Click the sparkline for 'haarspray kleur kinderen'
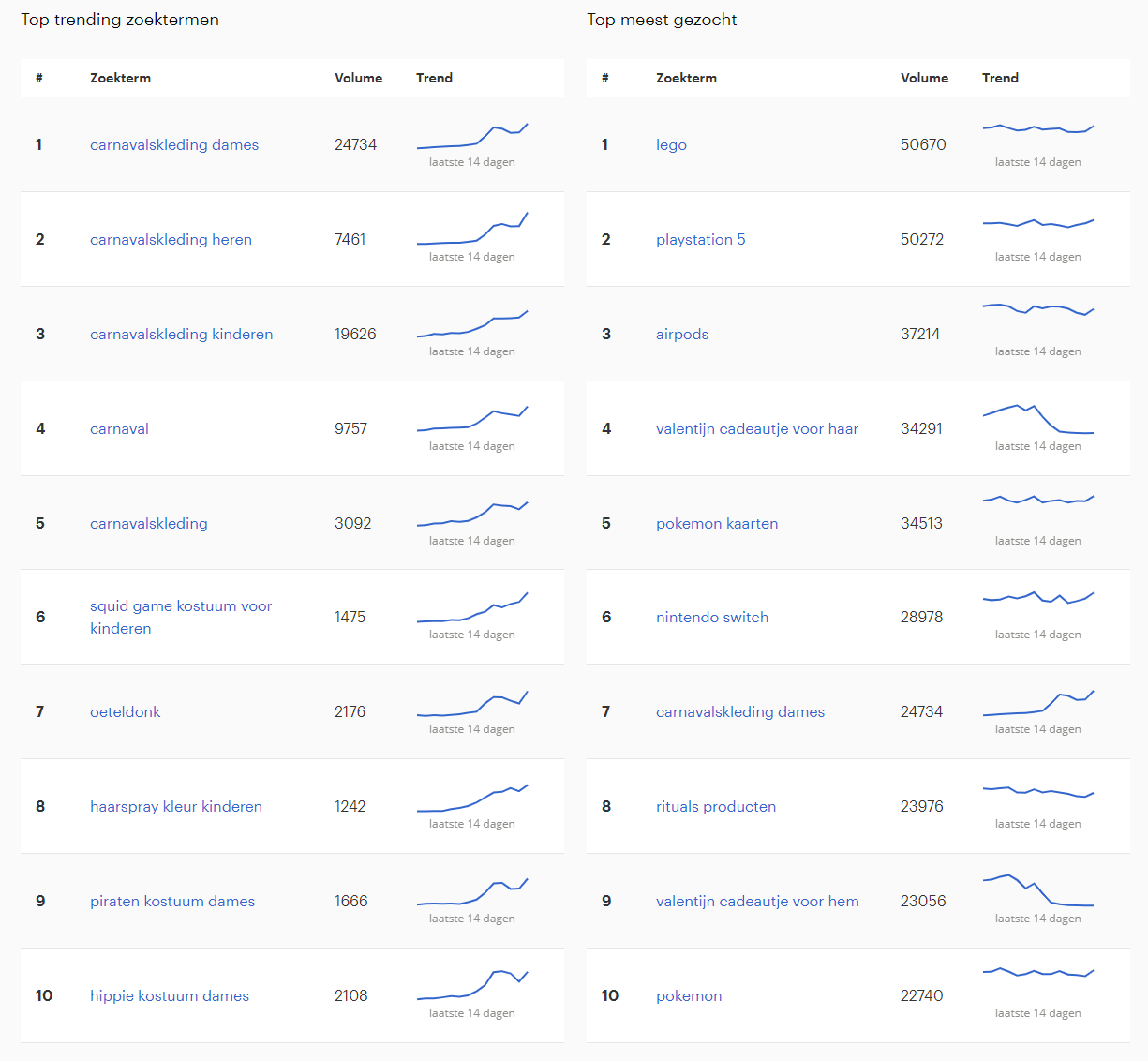 [472, 798]
